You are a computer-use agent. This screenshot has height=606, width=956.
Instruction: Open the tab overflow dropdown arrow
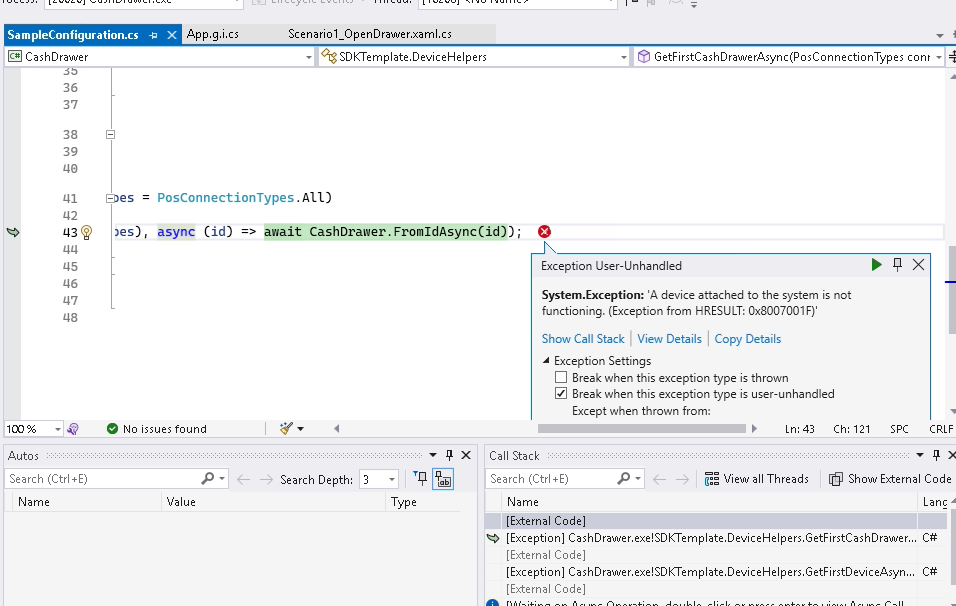940,35
